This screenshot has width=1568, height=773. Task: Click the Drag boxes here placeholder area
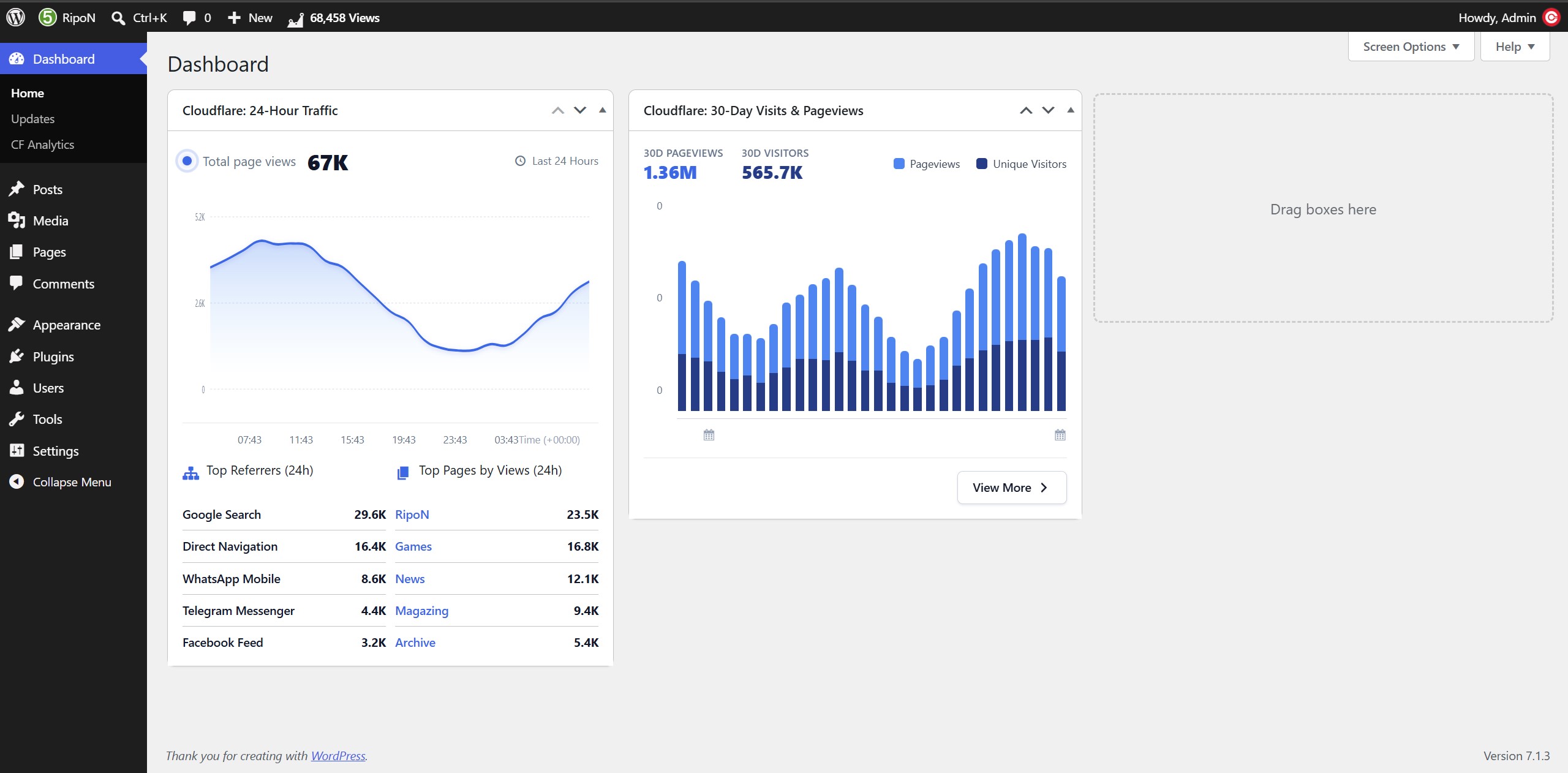tap(1324, 208)
